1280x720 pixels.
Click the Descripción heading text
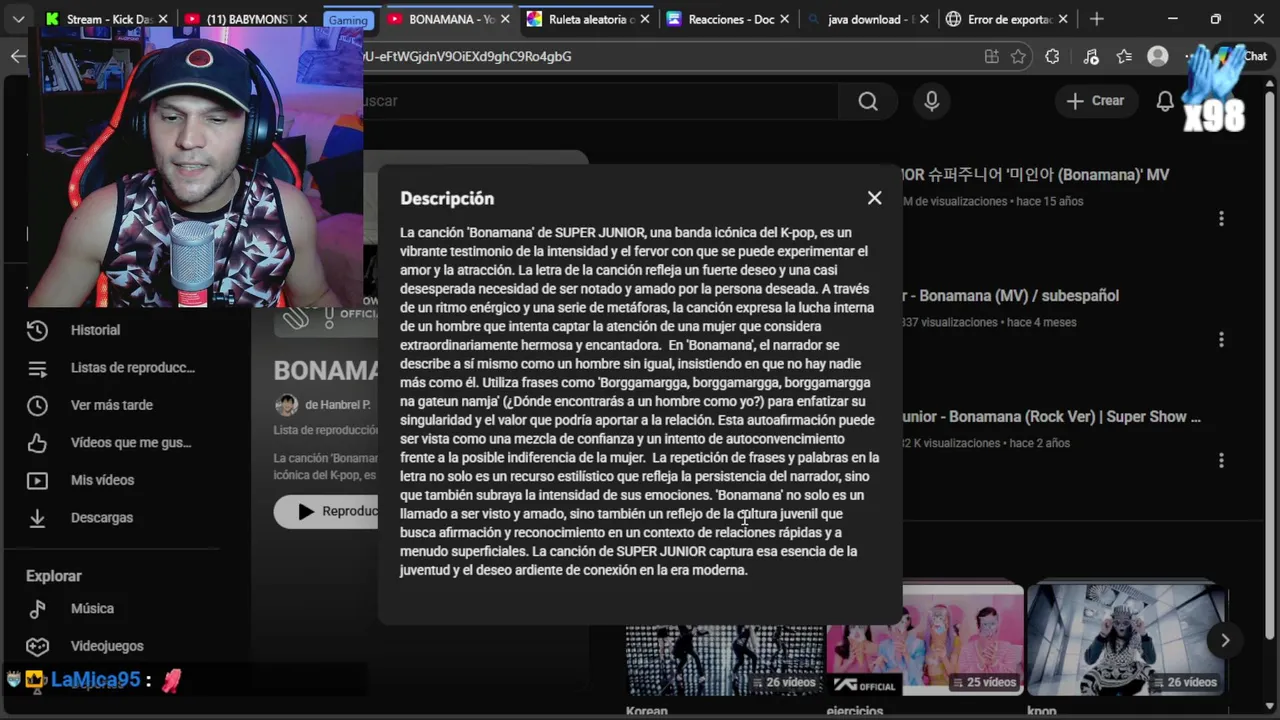(x=447, y=199)
